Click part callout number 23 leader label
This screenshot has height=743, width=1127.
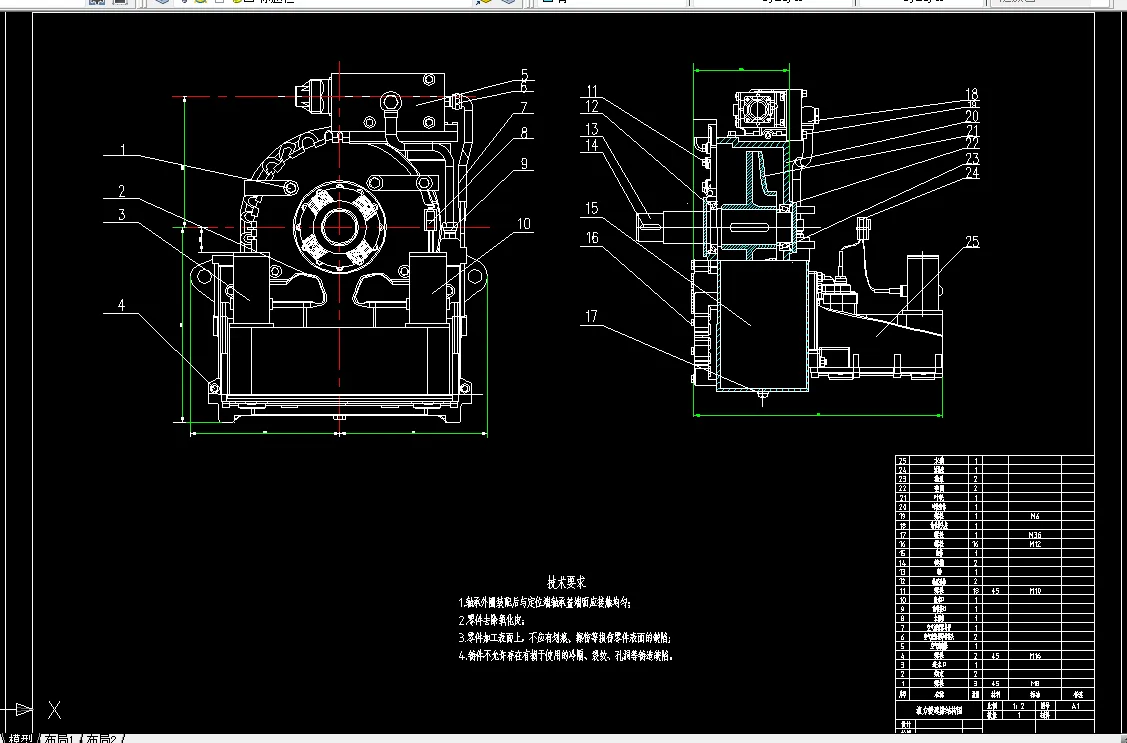pos(972,159)
